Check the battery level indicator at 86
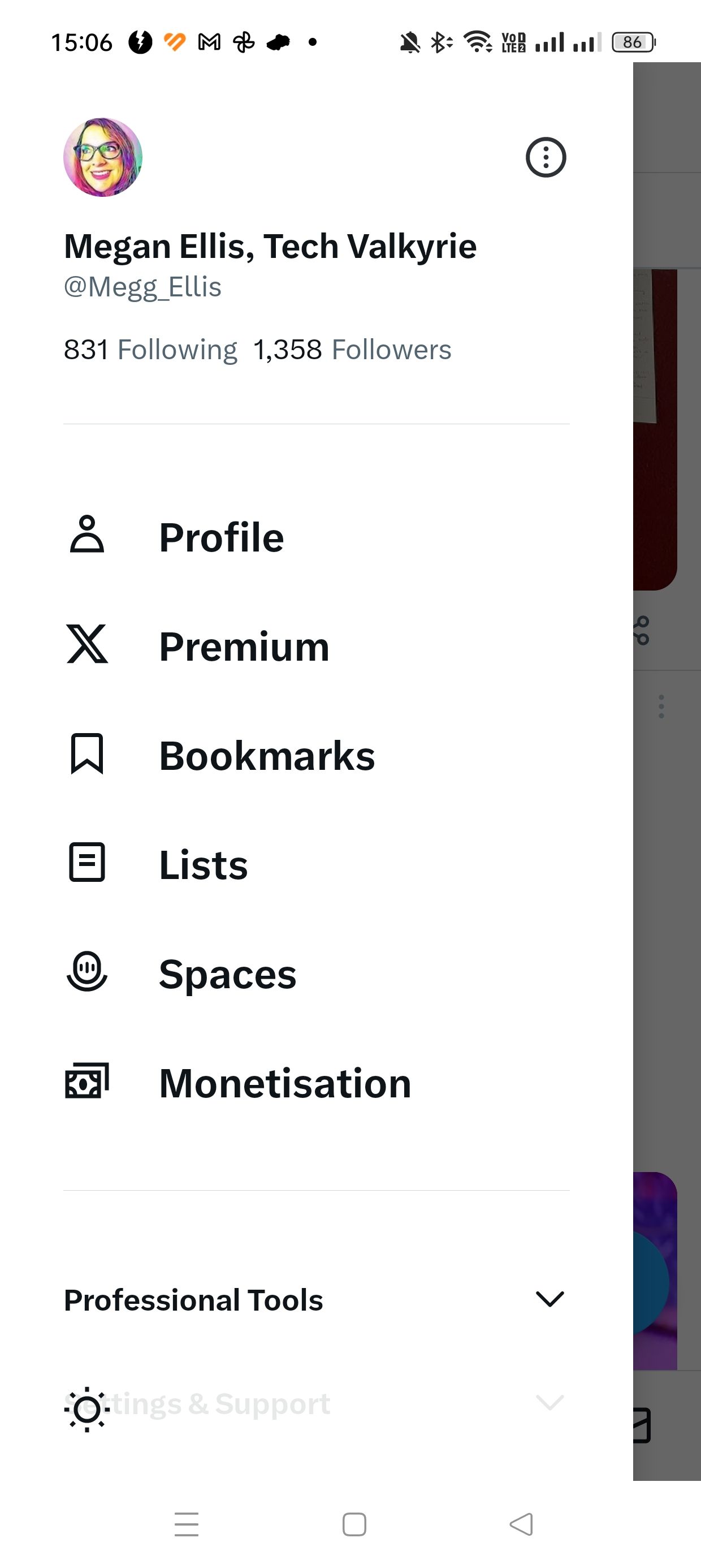701x1568 pixels. point(631,41)
